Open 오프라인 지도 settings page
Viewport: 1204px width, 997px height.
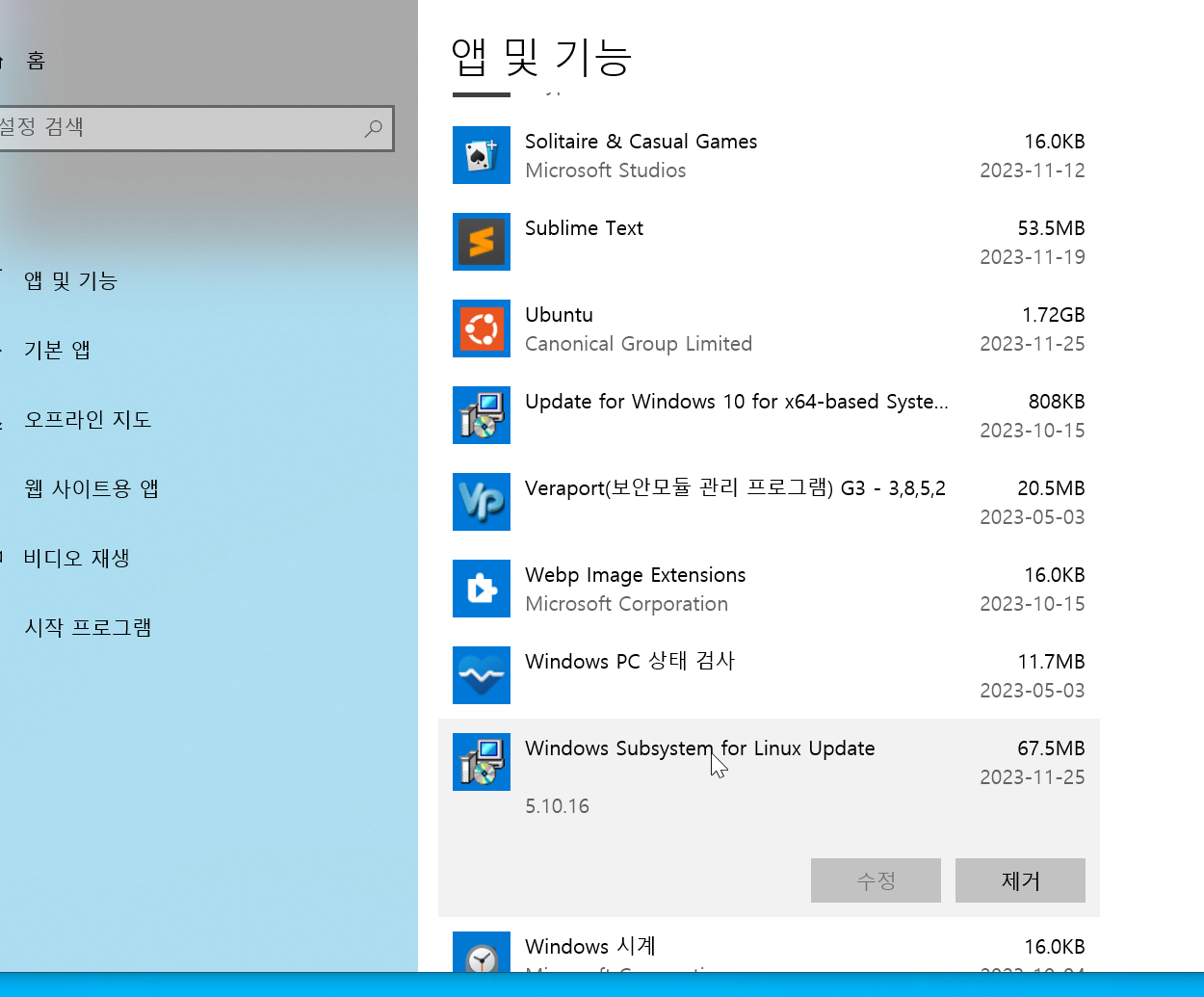(x=88, y=419)
